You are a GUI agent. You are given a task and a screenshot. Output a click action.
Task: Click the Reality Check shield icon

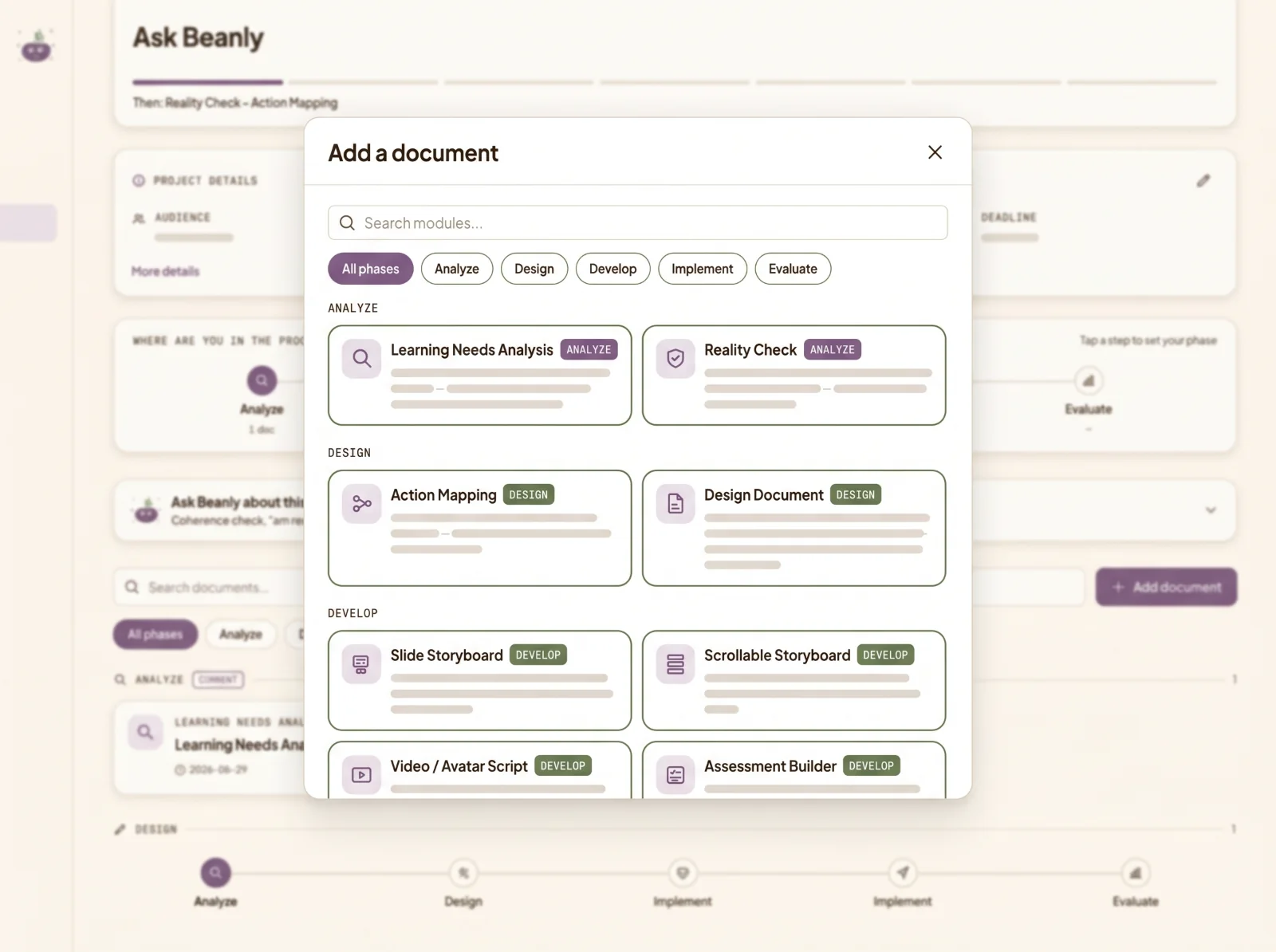[675, 359]
